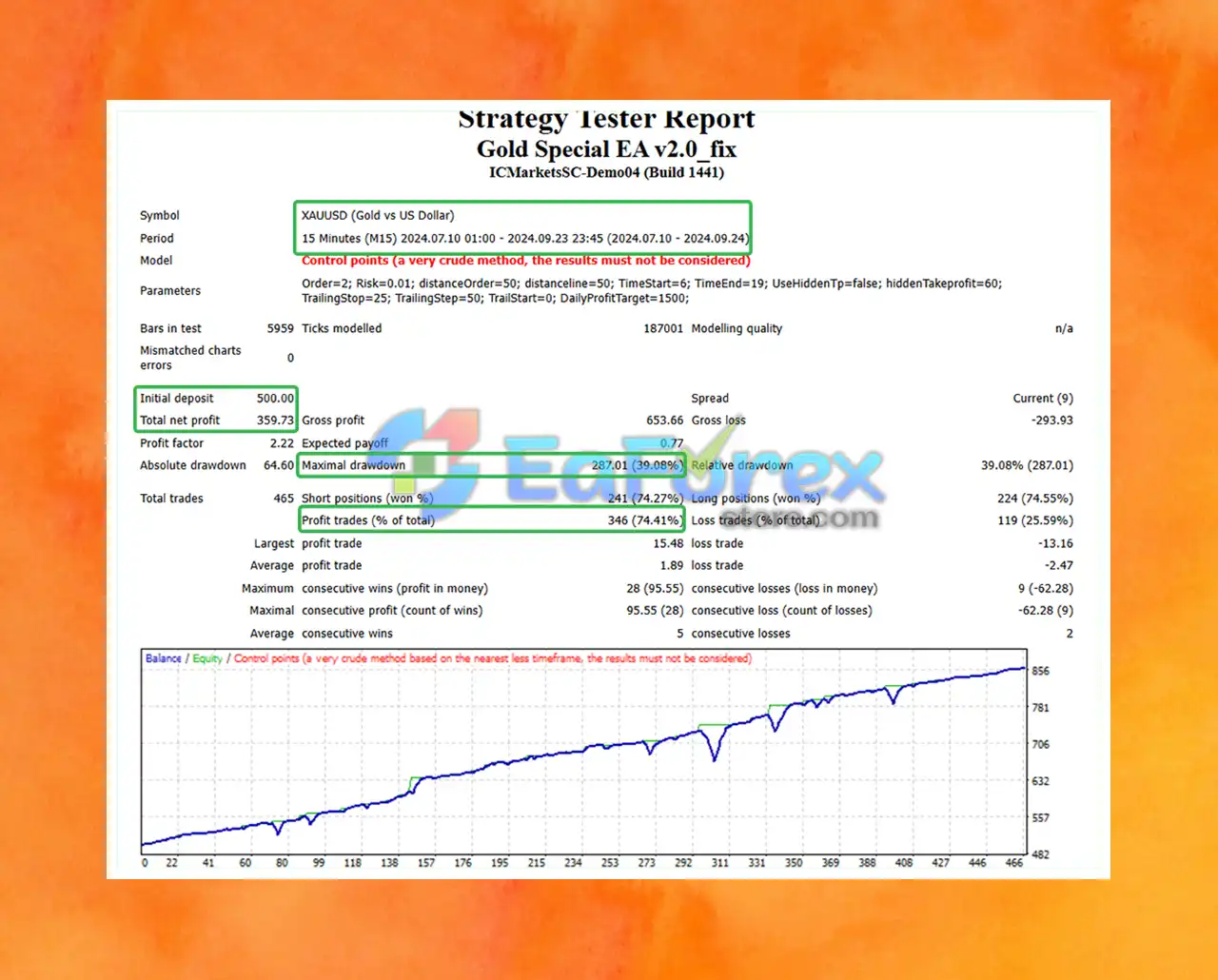1218x980 pixels.
Task: Click the modelling quality value 'n/a'
Action: pyautogui.click(x=1064, y=328)
